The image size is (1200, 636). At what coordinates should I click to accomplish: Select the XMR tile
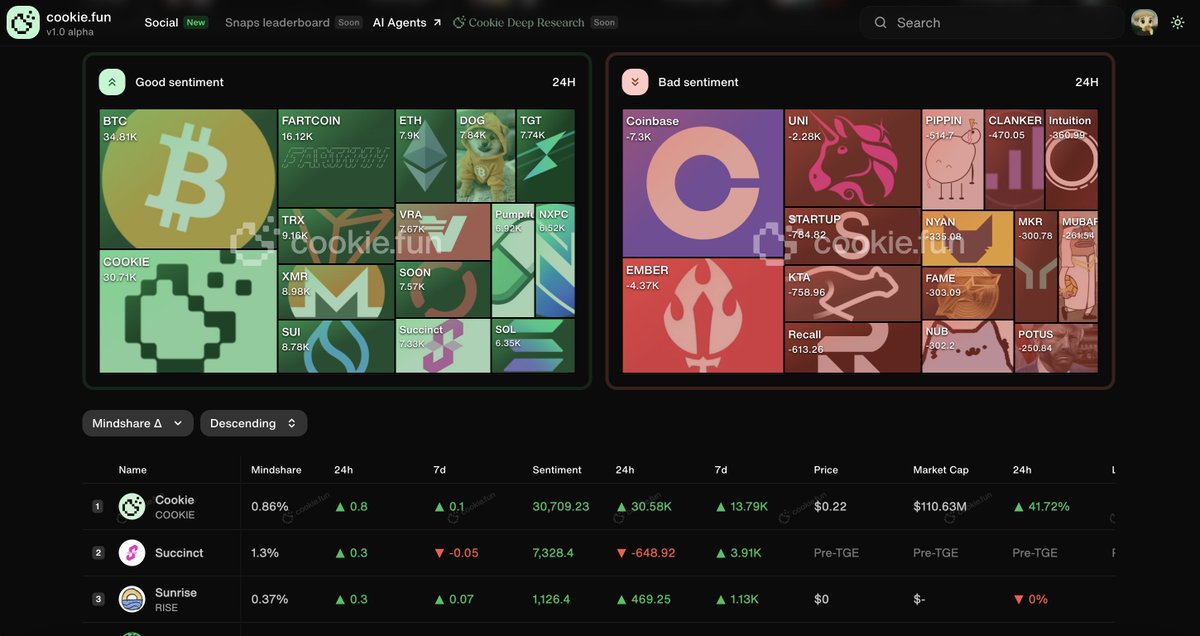pyautogui.click(x=336, y=292)
